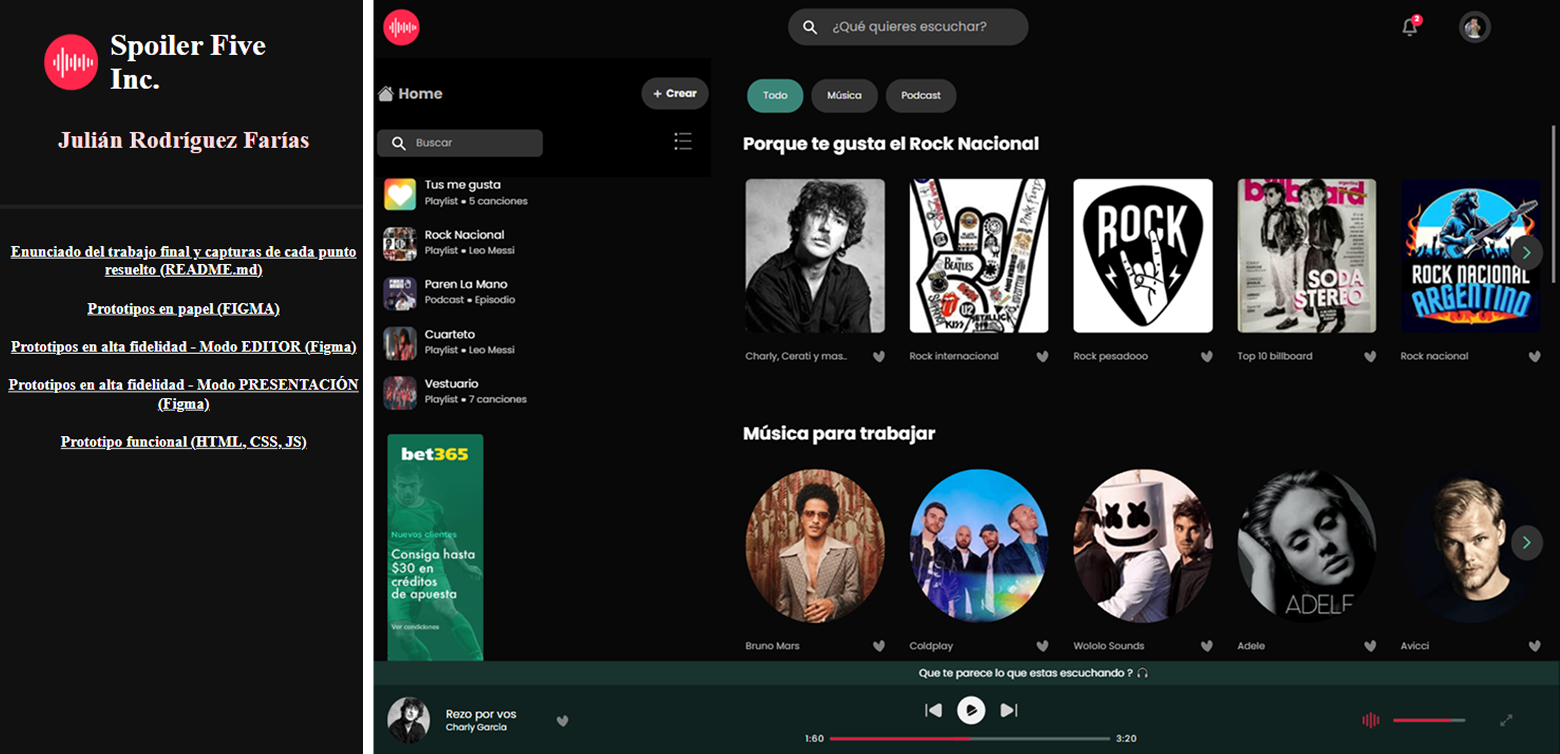Click the red waveform logo above Home

401,27
